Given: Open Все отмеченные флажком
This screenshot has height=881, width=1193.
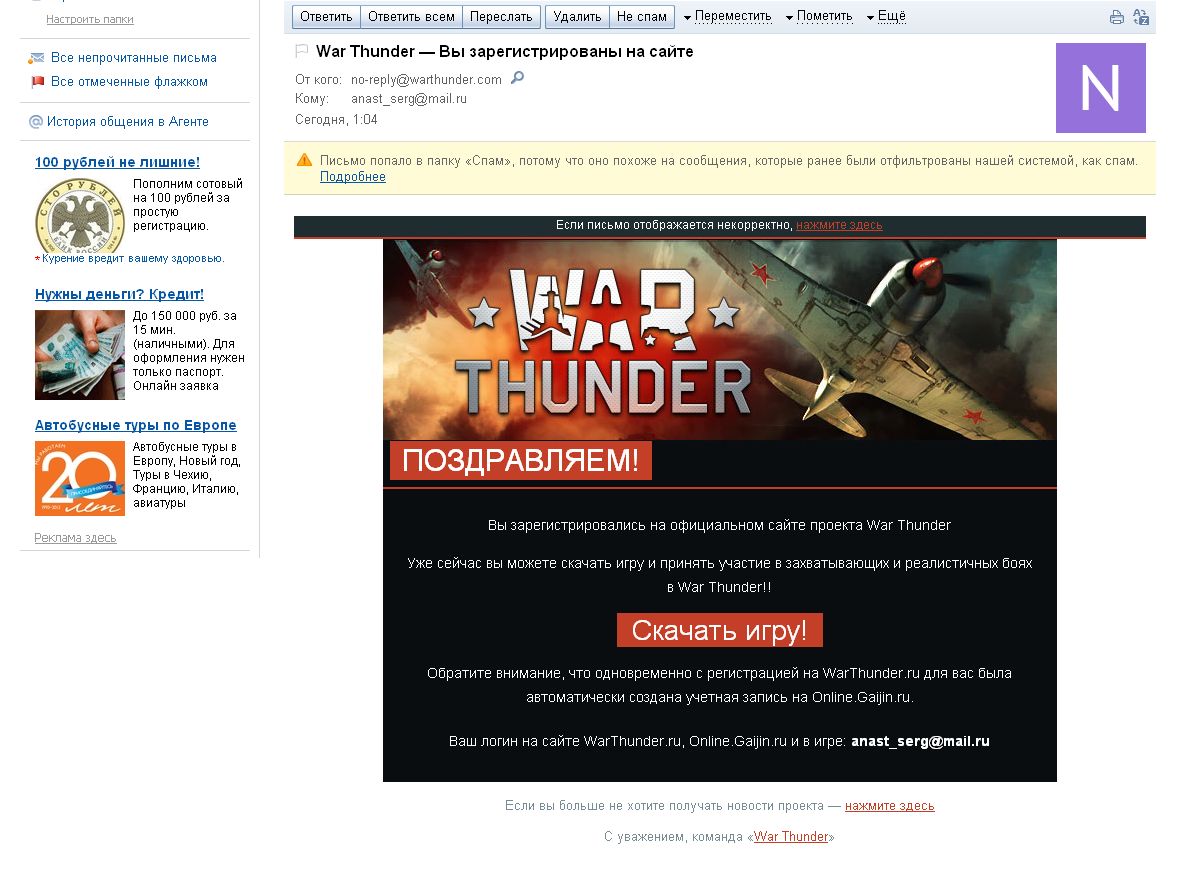Looking at the screenshot, I should point(129,81).
